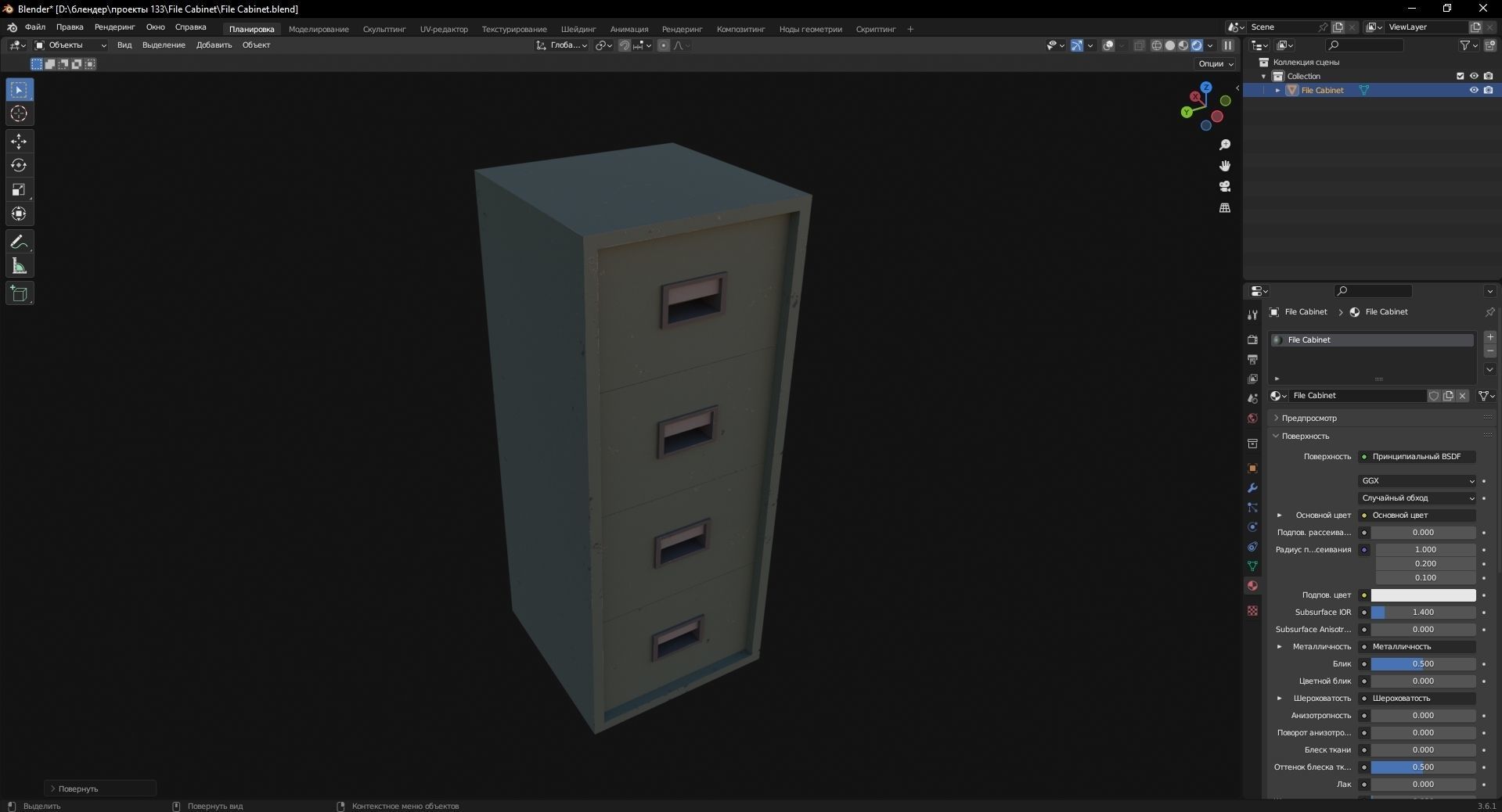The image size is (1502, 812).
Task: Open the Правка menu
Action: pos(70,27)
